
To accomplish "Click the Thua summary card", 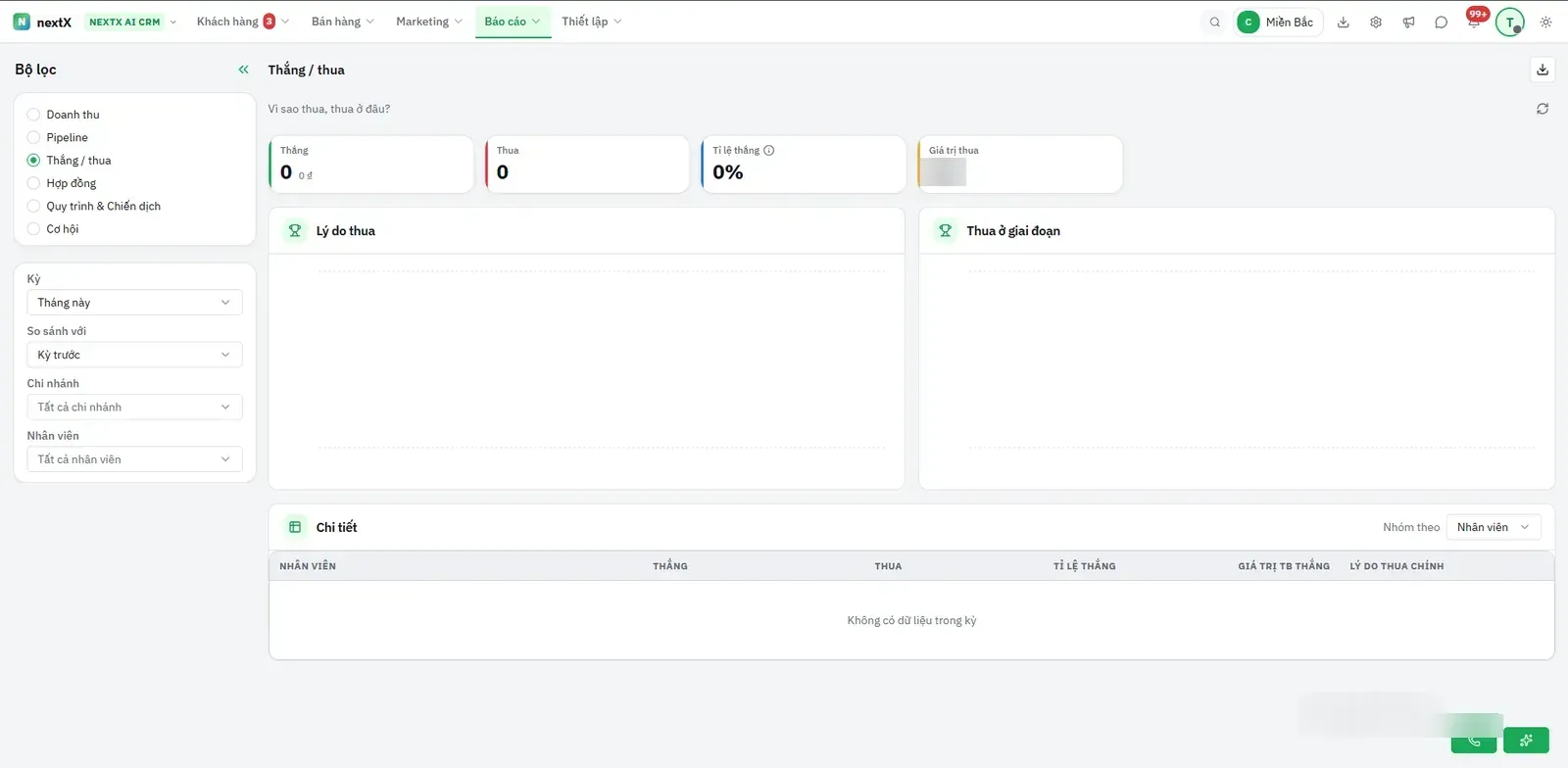I will tap(587, 165).
